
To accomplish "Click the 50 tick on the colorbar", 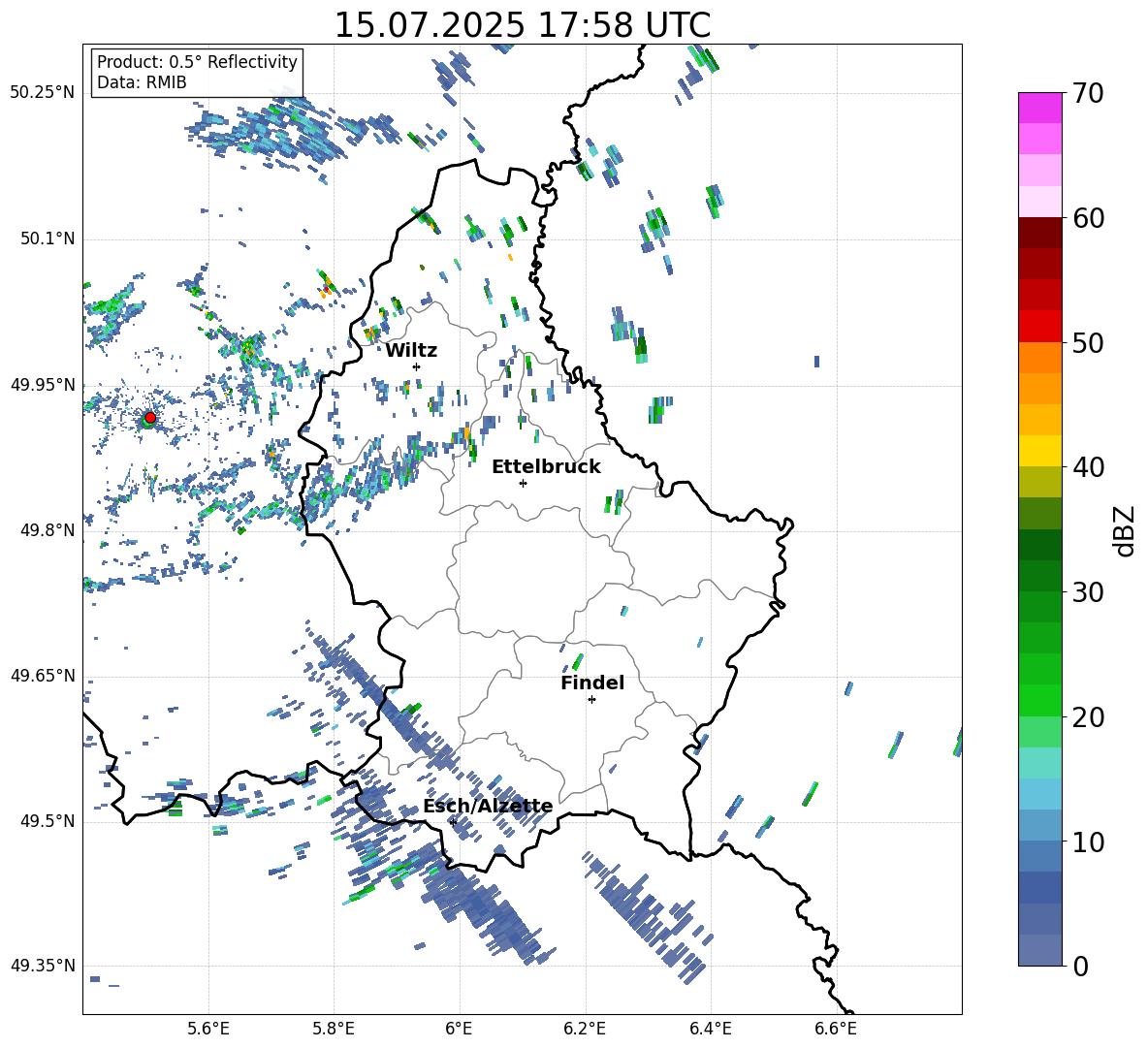I will pos(1087,343).
